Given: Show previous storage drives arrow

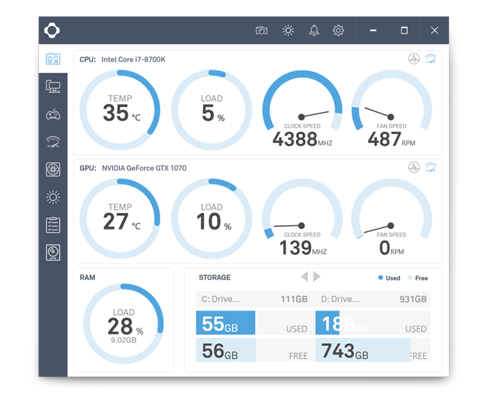Looking at the screenshot, I should (x=304, y=276).
